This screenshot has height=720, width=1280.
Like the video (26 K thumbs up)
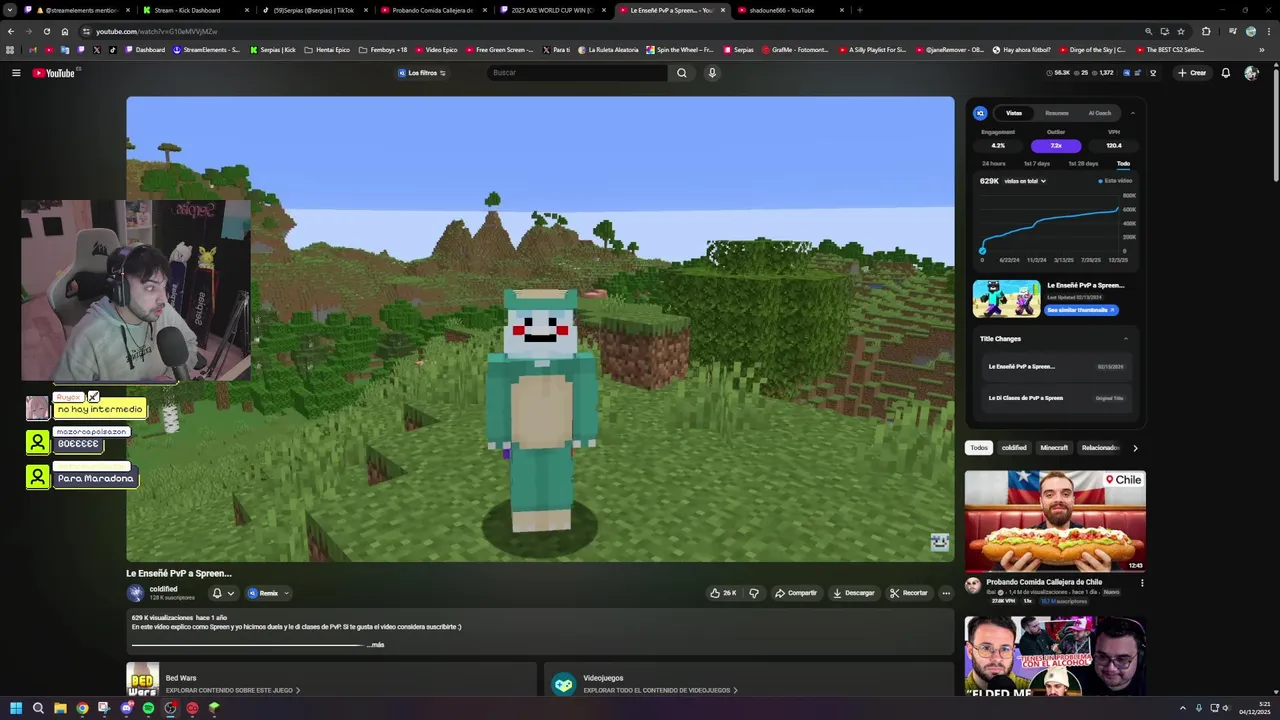(x=723, y=593)
